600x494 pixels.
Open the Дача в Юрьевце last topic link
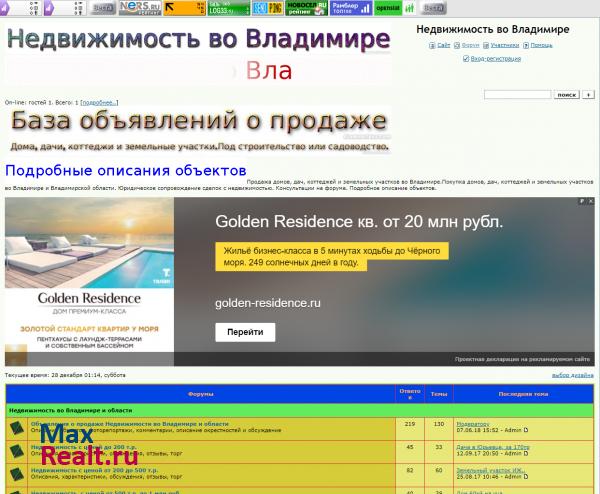coord(493,447)
